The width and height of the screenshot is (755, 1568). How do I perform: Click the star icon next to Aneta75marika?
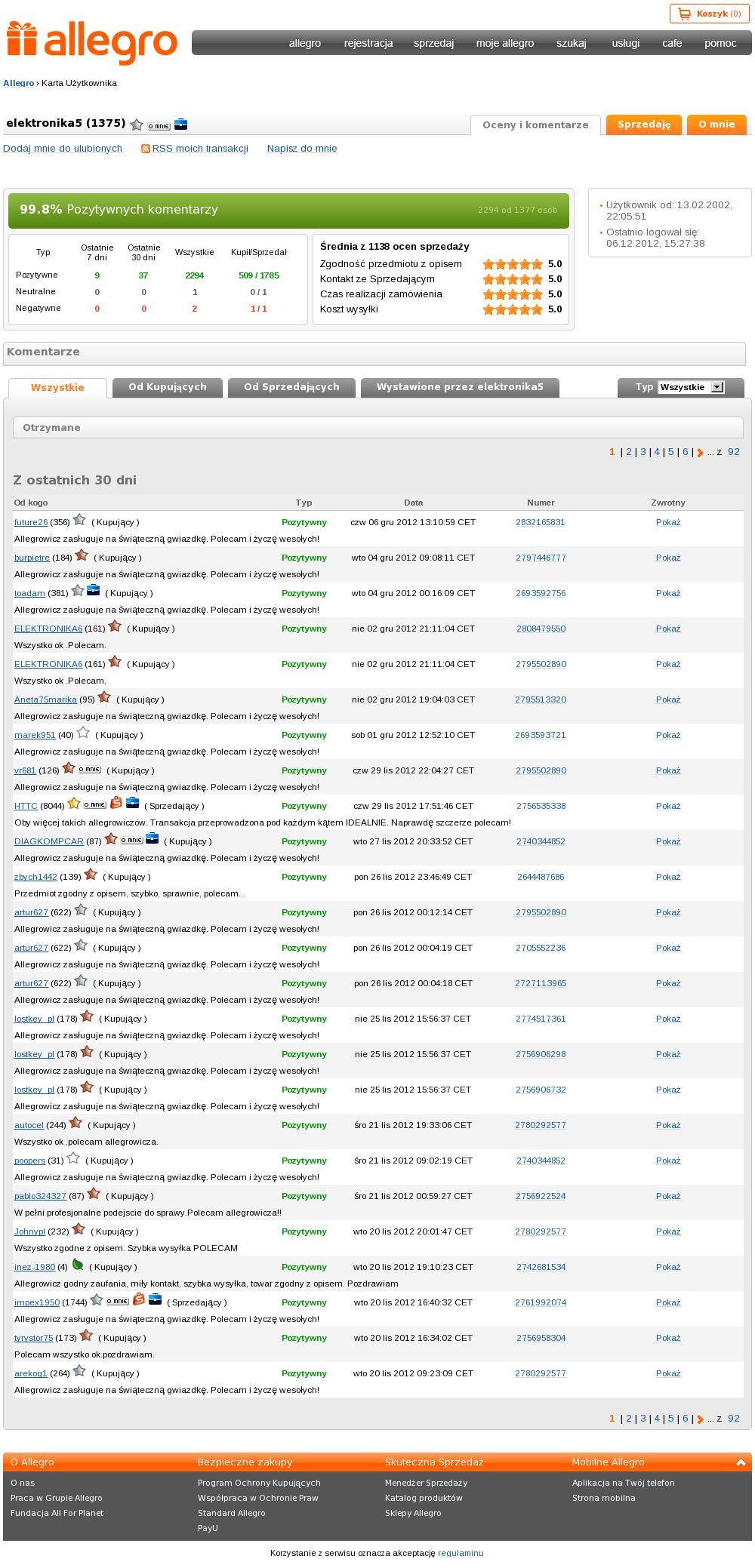click(104, 697)
